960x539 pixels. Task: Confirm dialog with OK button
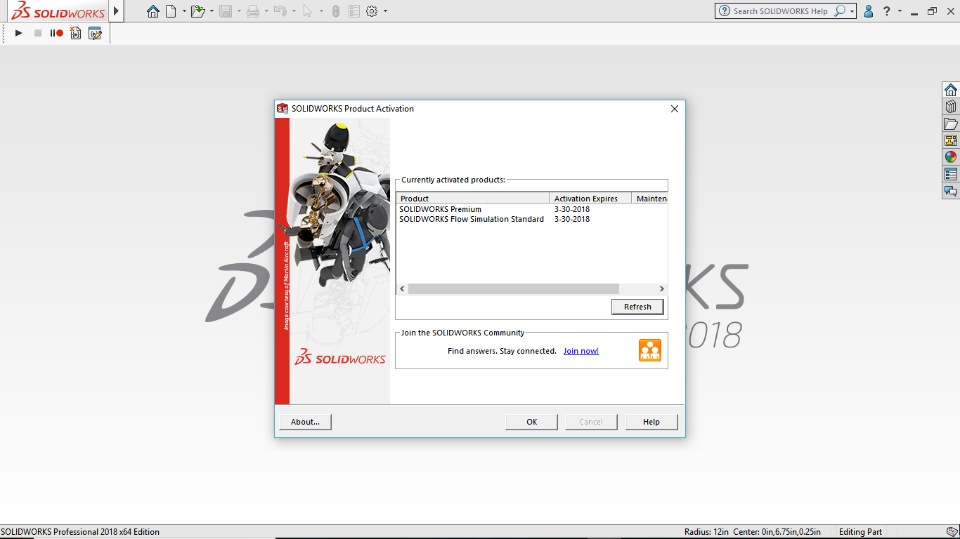coord(531,422)
